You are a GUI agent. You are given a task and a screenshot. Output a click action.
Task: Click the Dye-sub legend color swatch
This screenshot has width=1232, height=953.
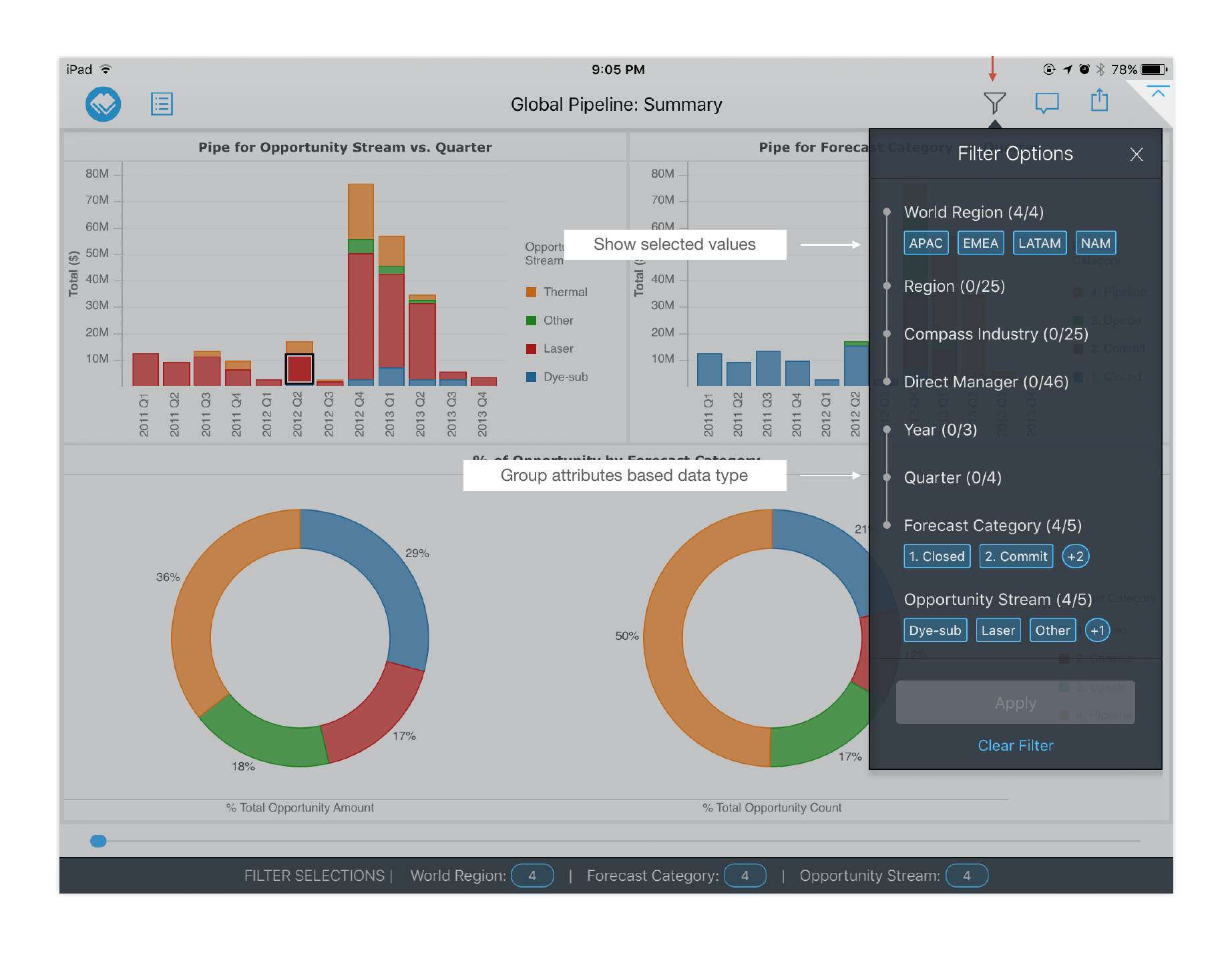[x=531, y=377]
